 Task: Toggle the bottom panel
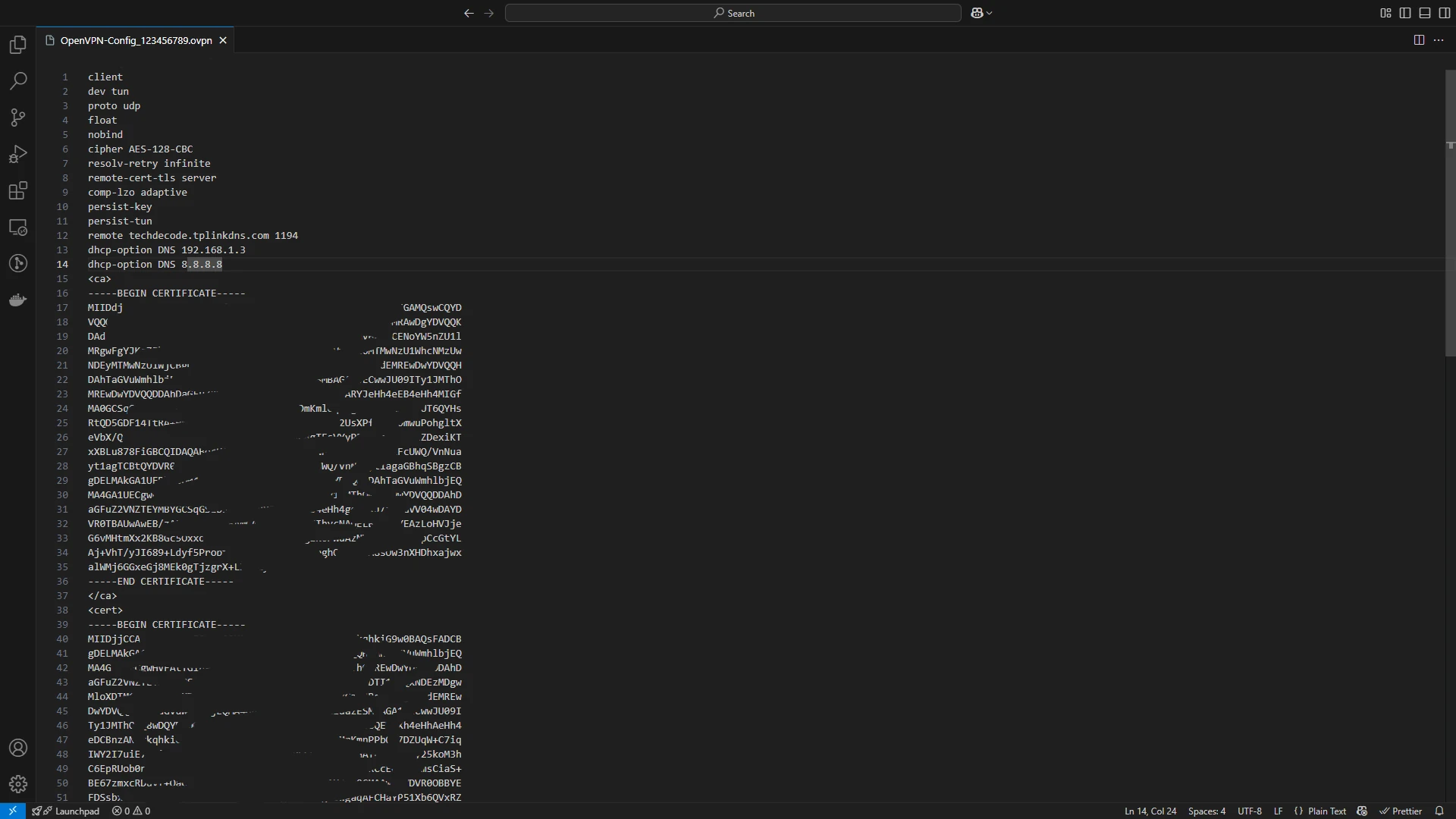point(1425,13)
